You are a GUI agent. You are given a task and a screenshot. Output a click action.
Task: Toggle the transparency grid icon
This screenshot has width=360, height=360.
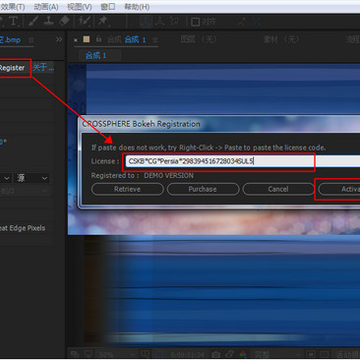[324, 354]
